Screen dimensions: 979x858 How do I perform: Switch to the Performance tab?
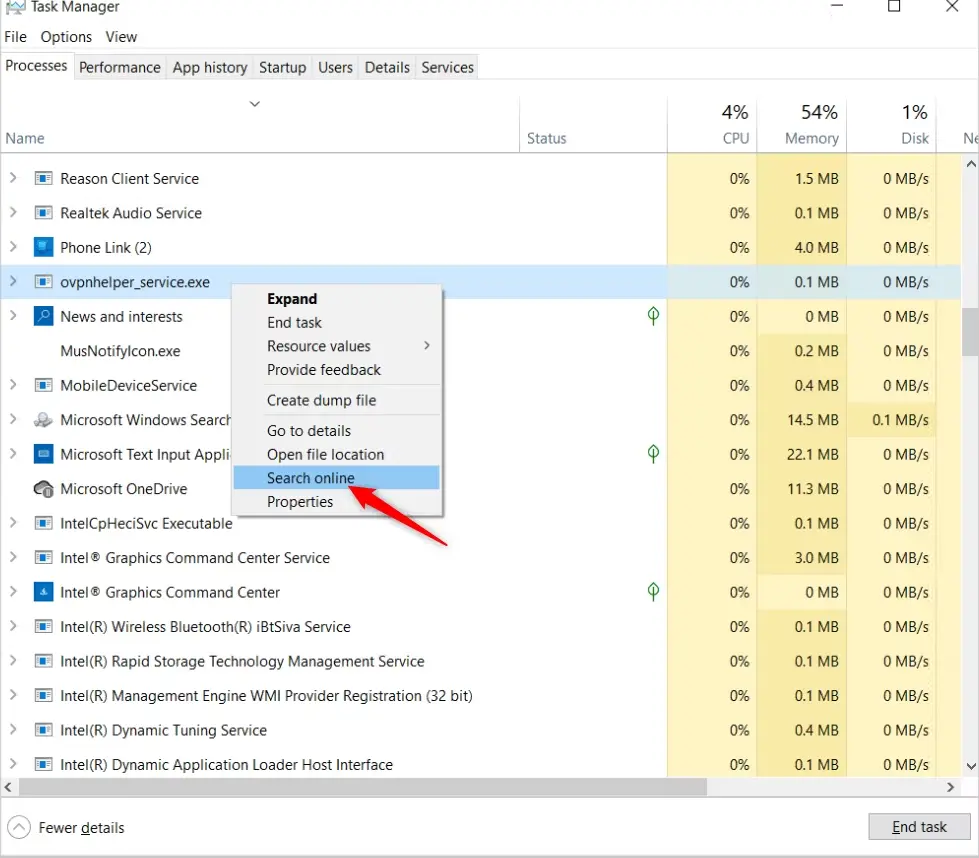tap(120, 67)
